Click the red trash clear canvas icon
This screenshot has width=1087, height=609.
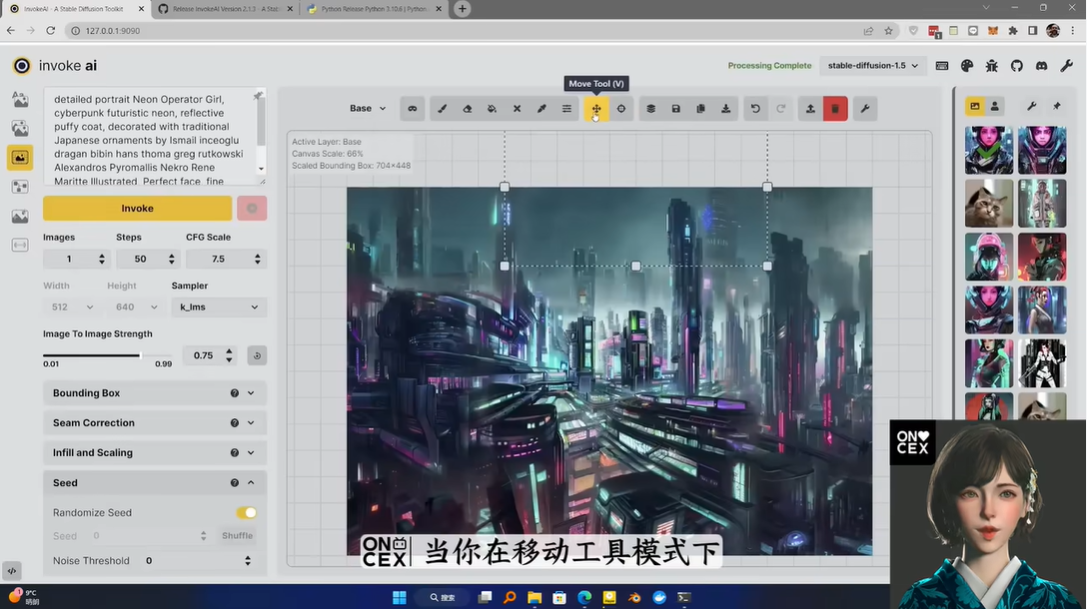(835, 109)
